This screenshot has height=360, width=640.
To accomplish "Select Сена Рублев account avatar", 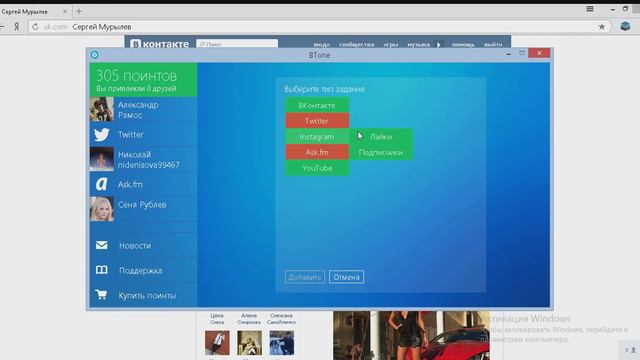I will (102, 209).
